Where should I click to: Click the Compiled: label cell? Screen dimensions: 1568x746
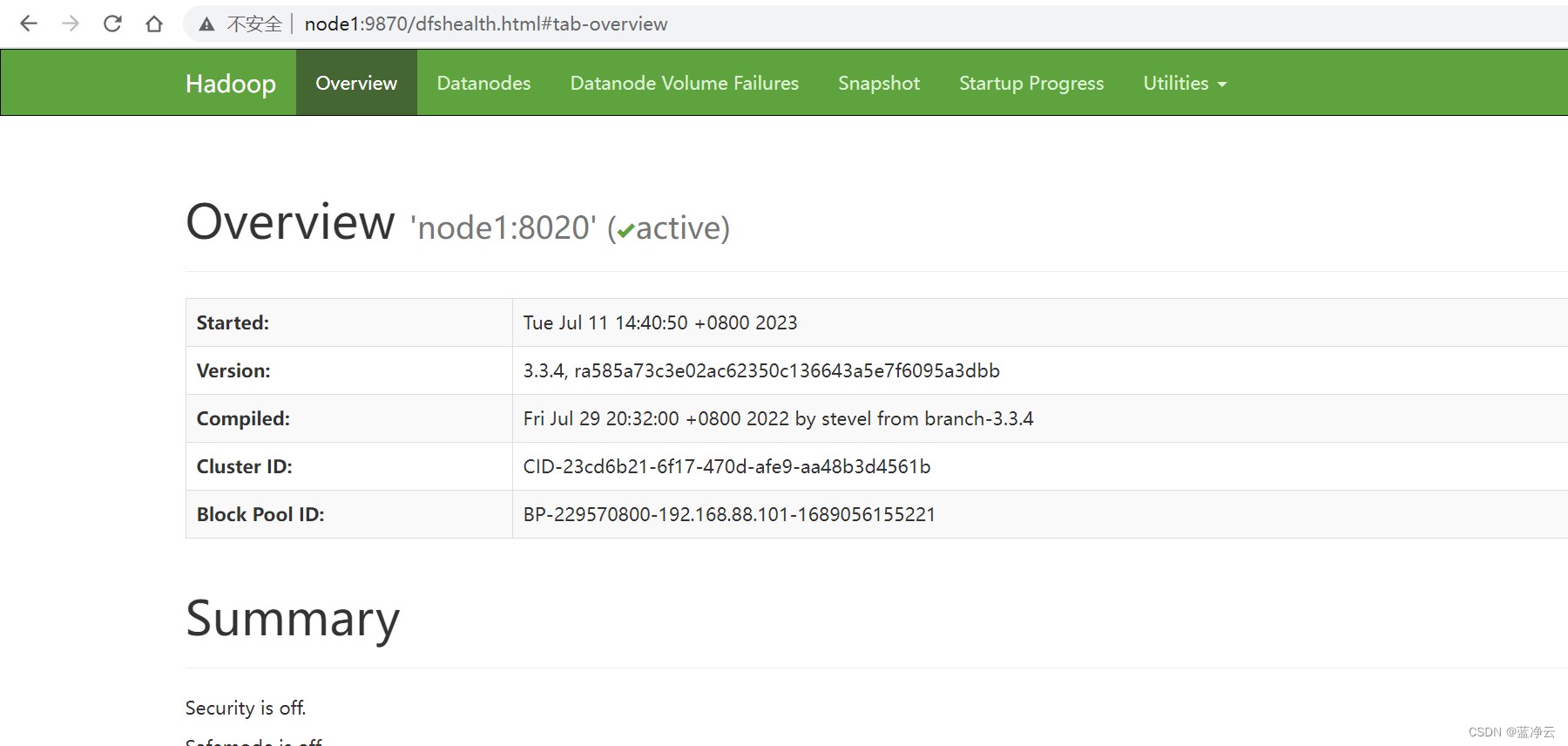click(349, 418)
